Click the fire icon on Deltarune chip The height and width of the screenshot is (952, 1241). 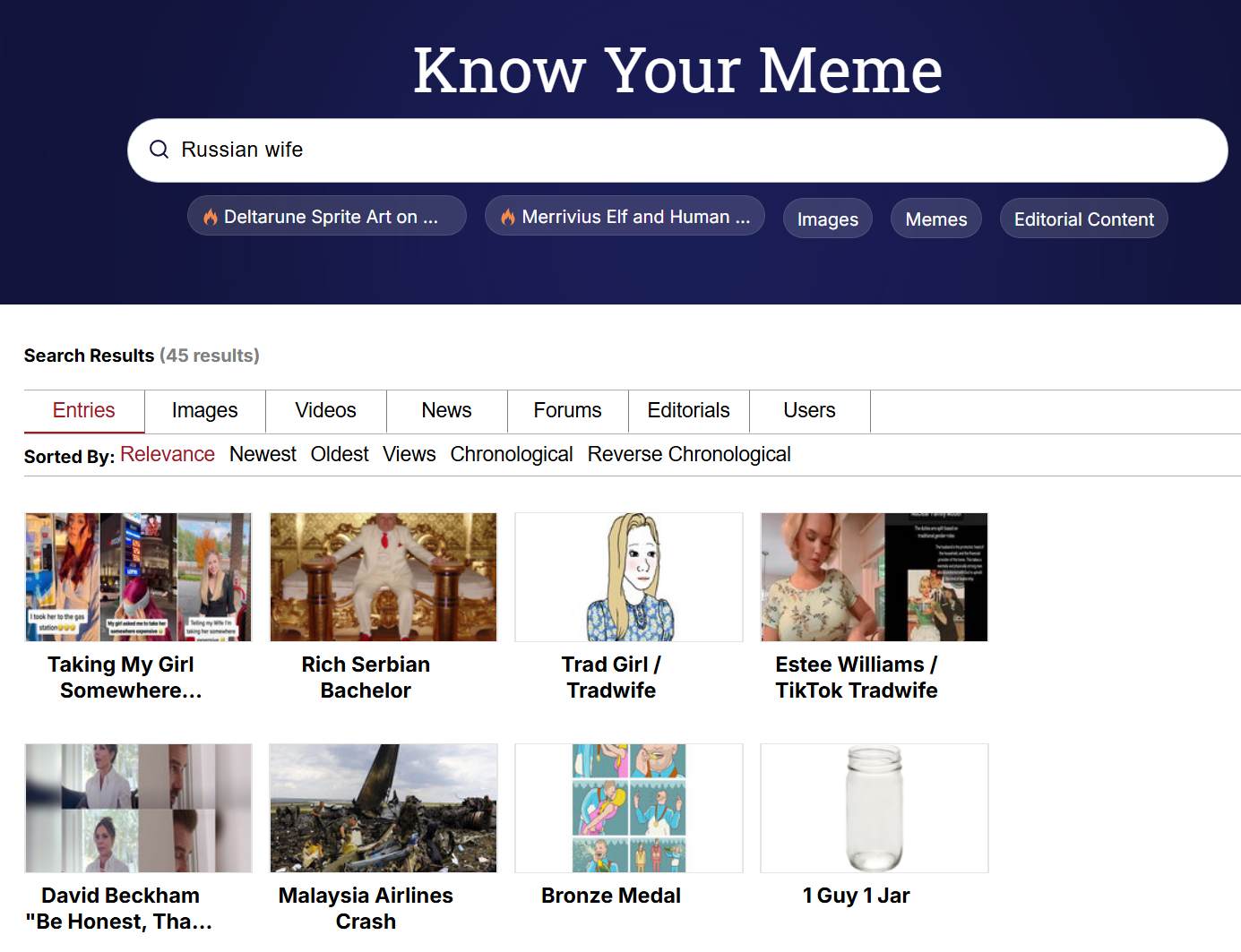[211, 217]
